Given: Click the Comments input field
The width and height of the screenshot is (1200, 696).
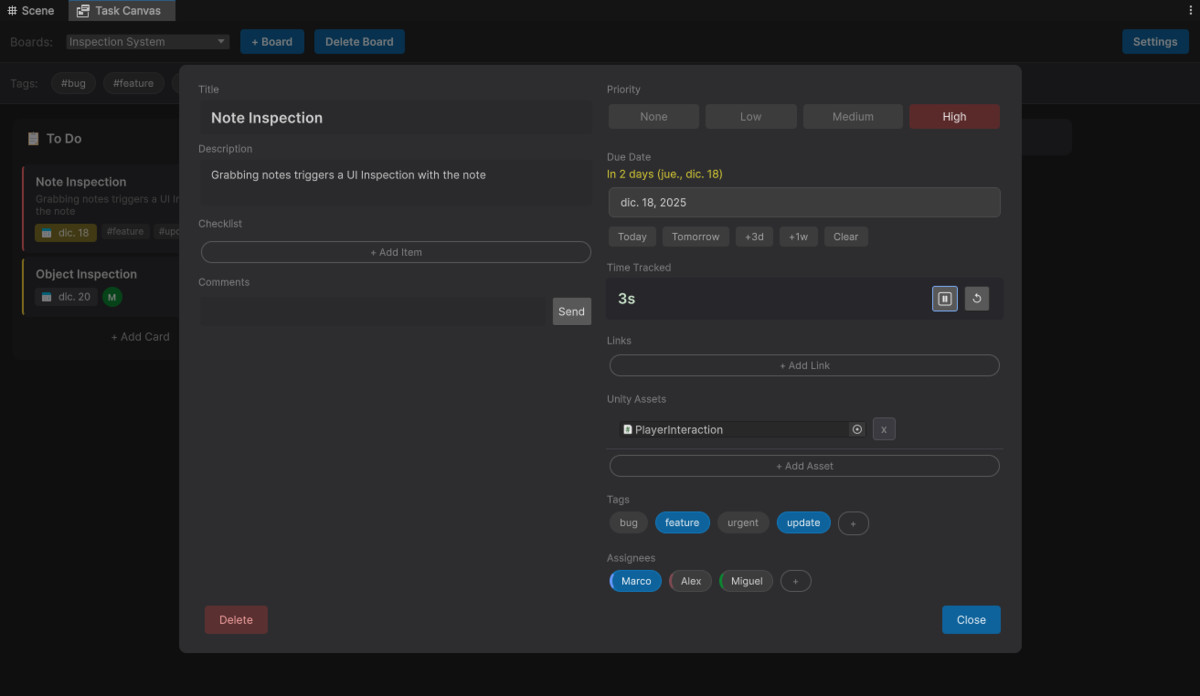Looking at the screenshot, I should point(373,312).
